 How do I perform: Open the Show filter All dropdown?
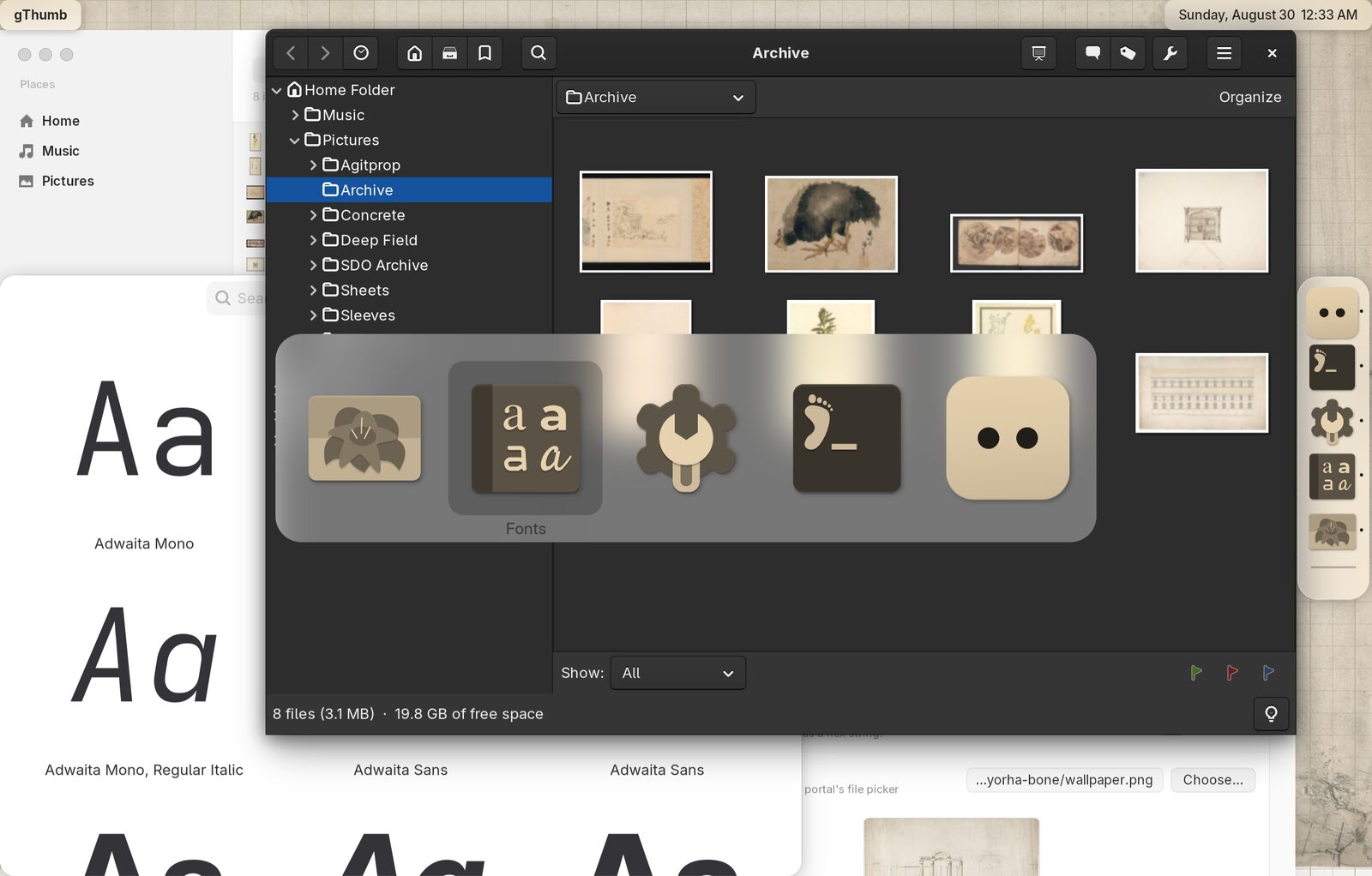(x=677, y=673)
